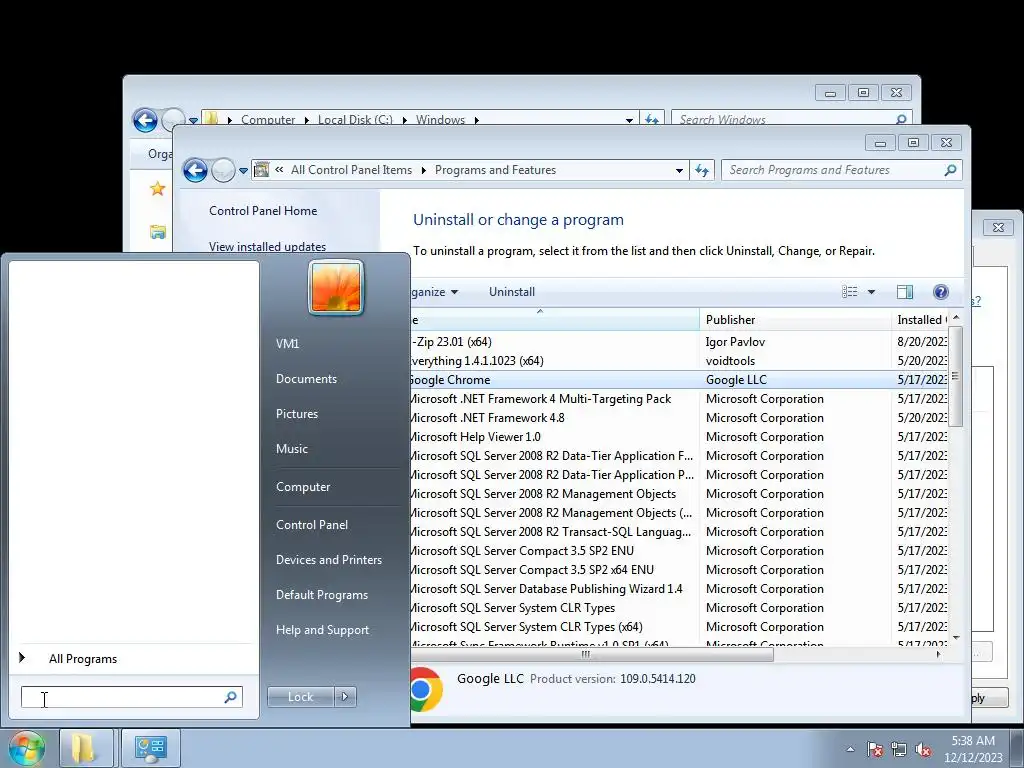Open the Organize dropdown menu
This screenshot has height=768, width=1024.
434,292
